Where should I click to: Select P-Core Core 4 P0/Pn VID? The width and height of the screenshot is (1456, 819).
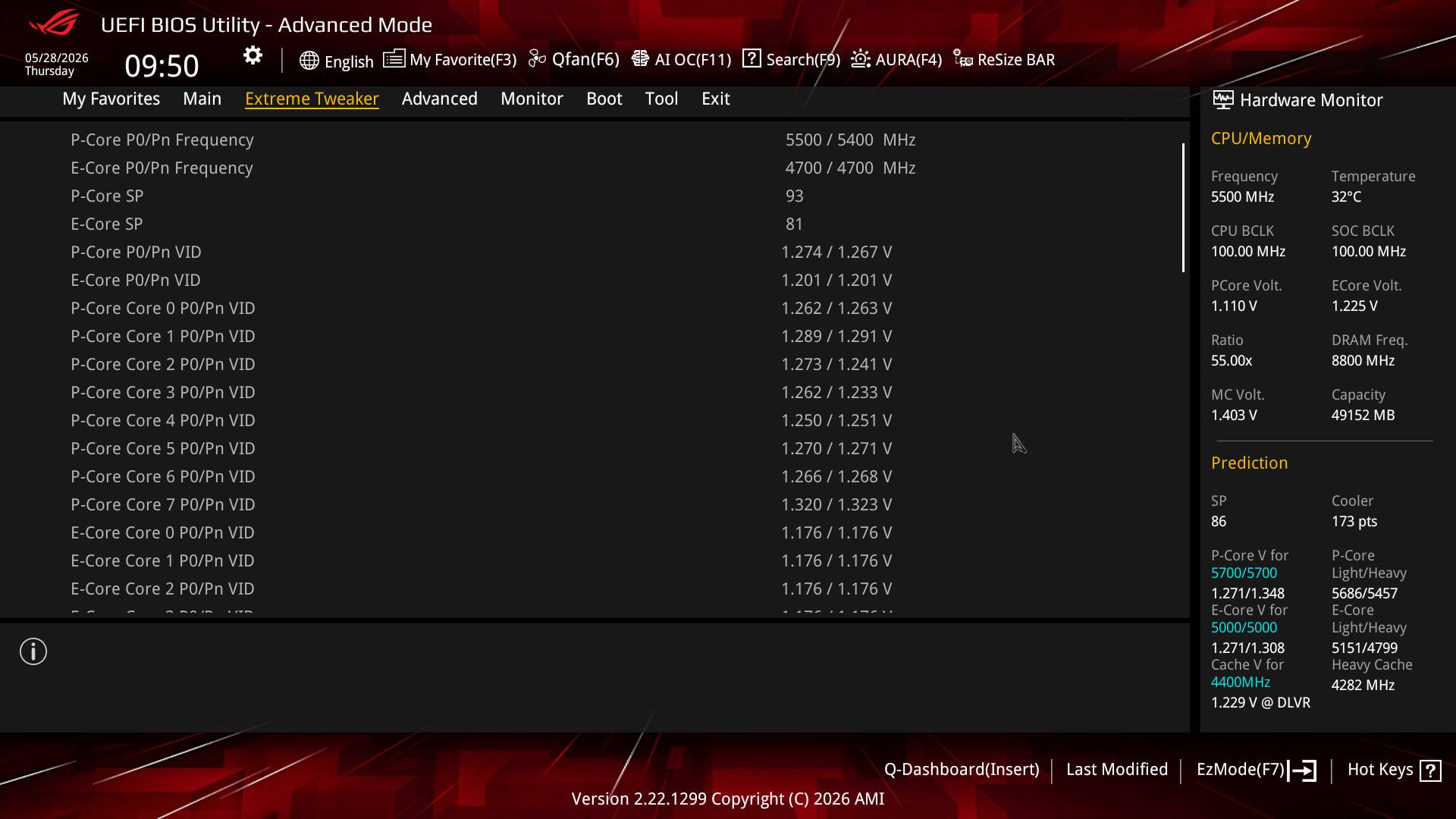coord(591,421)
